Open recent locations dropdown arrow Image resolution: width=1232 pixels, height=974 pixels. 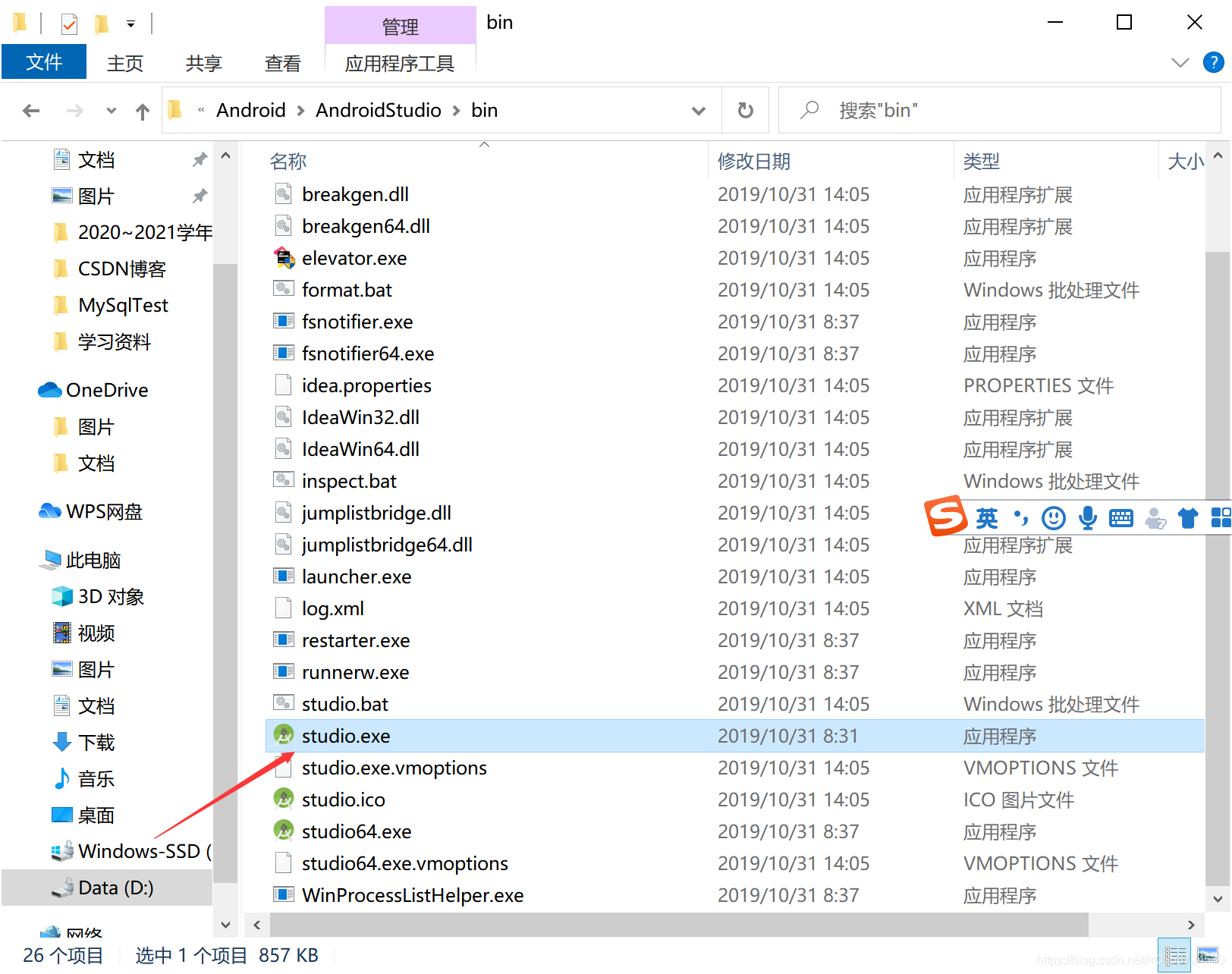(x=112, y=111)
